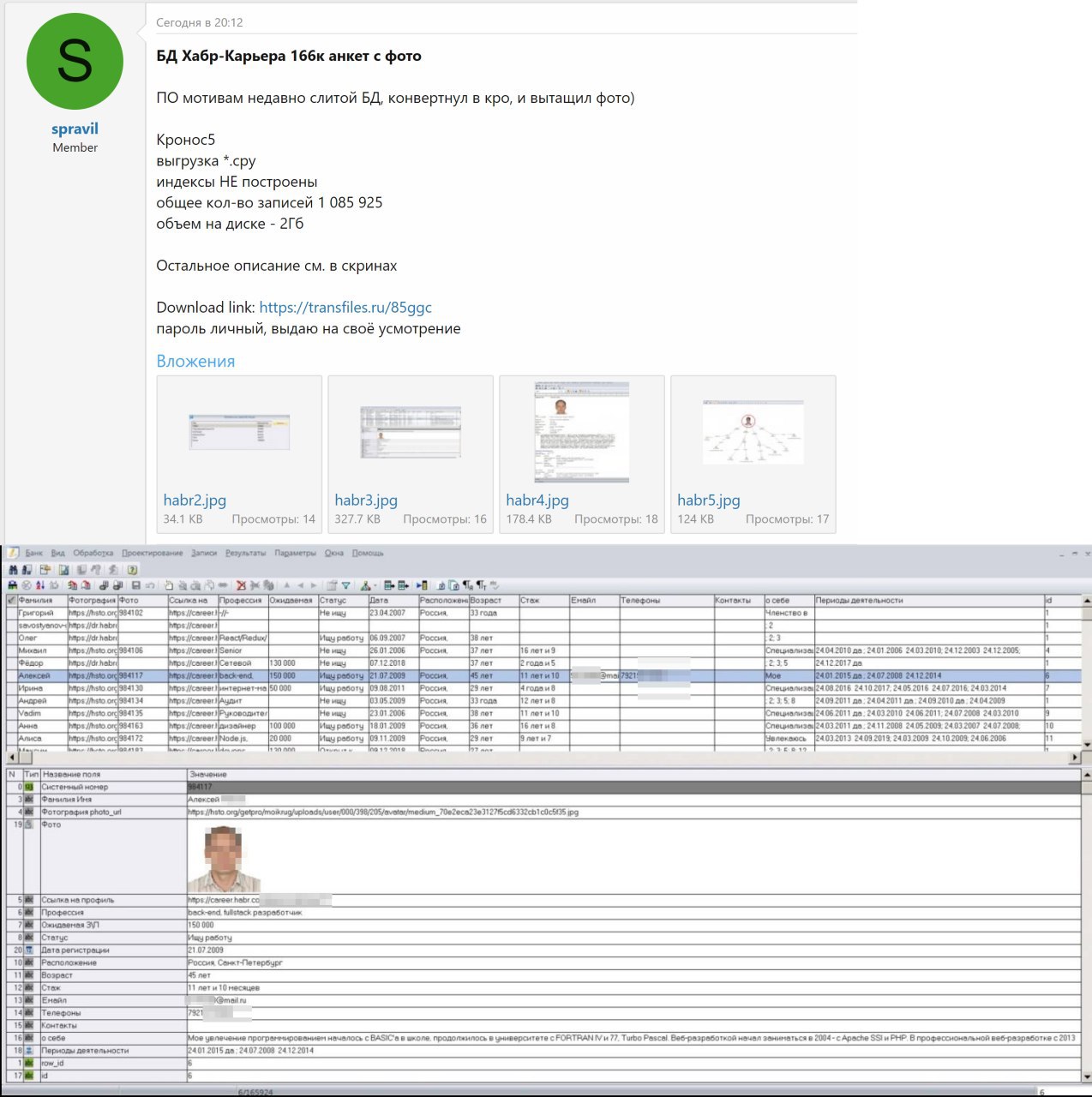Open the Вид menu

57,553
